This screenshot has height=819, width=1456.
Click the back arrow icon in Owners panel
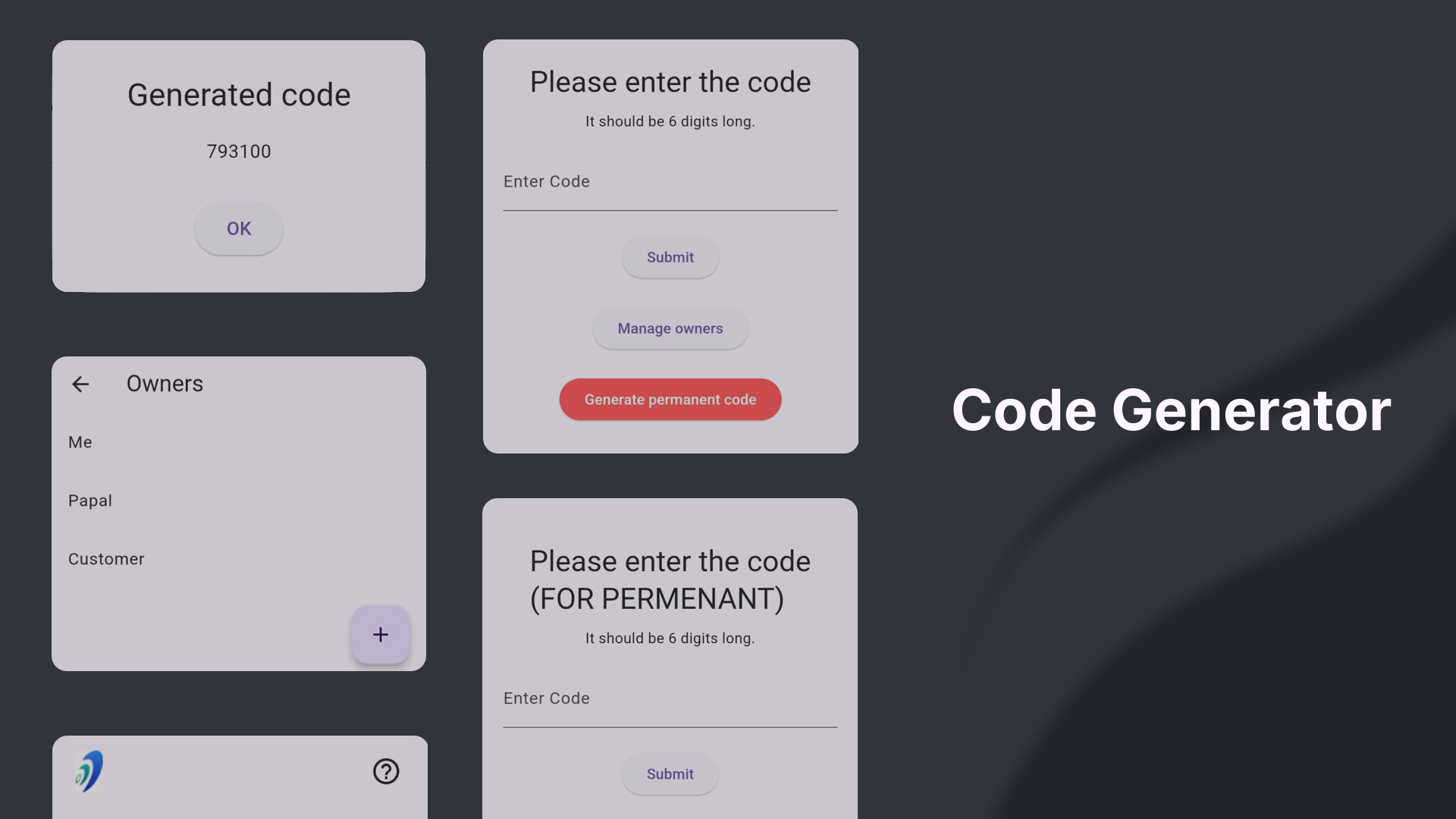80,384
